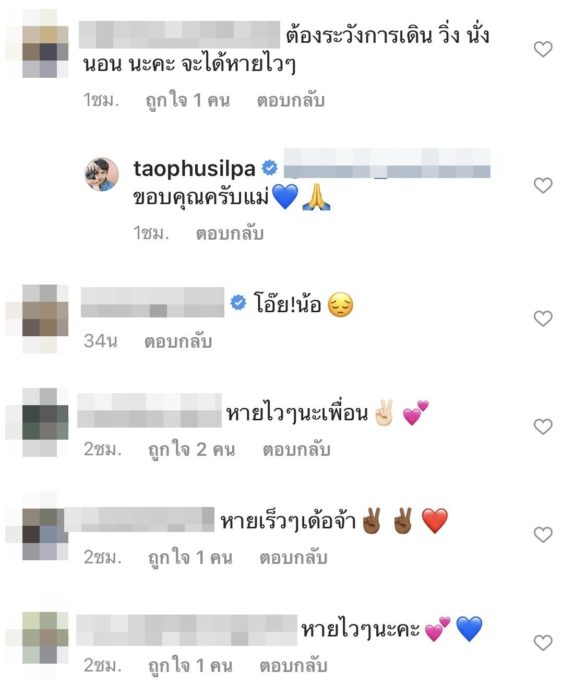This screenshot has height=696, width=587.
Task: Reply to the โอ๊ย!น้อ comment
Action: pyautogui.click(x=178, y=341)
